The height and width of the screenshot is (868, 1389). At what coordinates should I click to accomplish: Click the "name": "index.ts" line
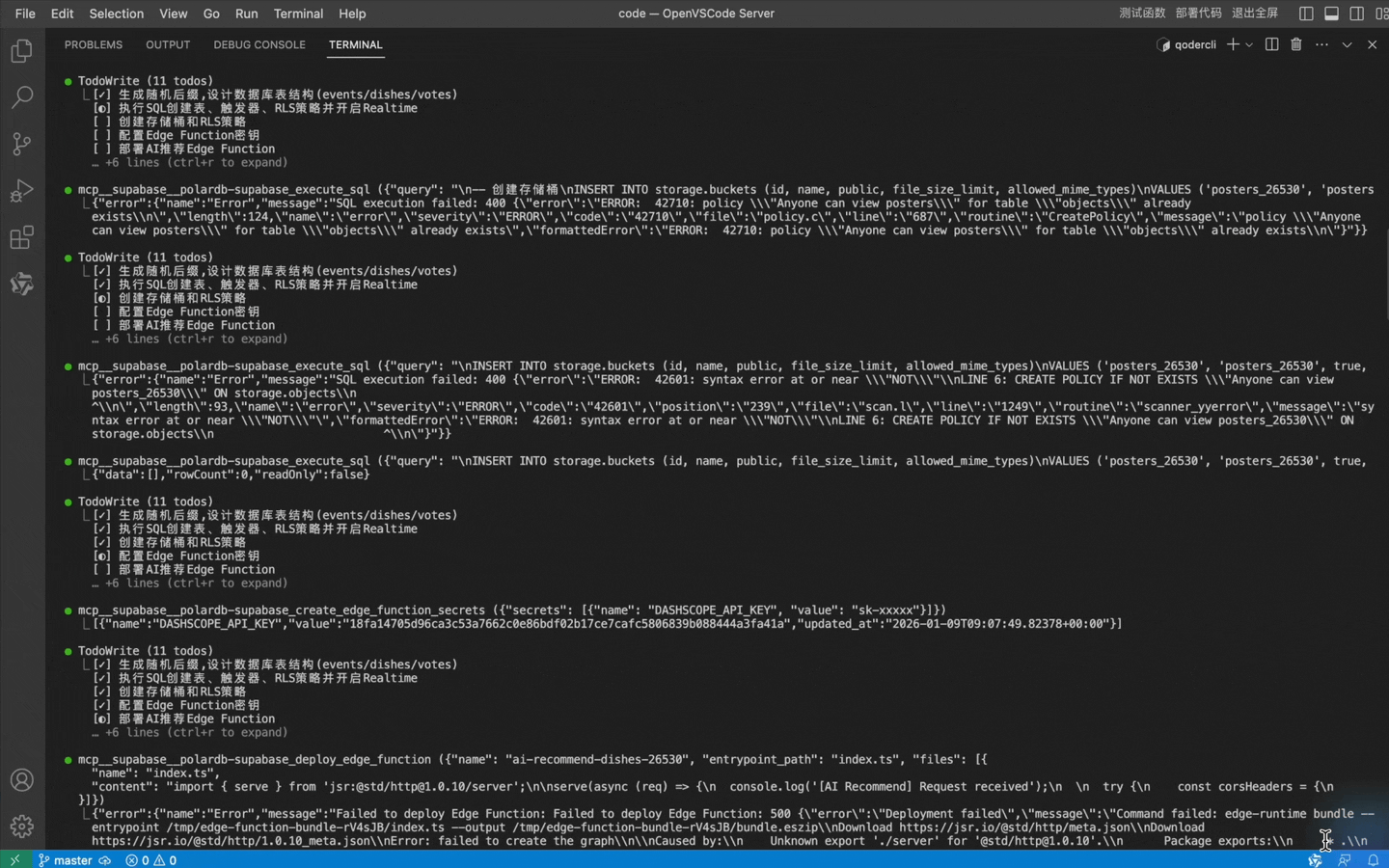coord(155,773)
